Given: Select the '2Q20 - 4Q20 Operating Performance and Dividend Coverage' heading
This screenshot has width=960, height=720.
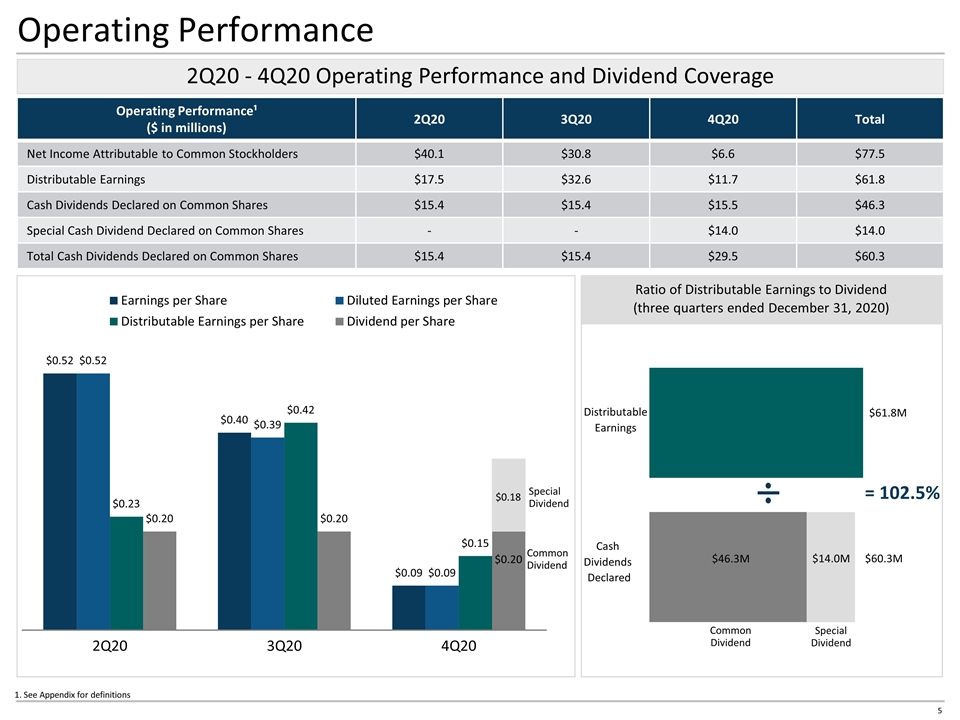Looking at the screenshot, I should [480, 76].
